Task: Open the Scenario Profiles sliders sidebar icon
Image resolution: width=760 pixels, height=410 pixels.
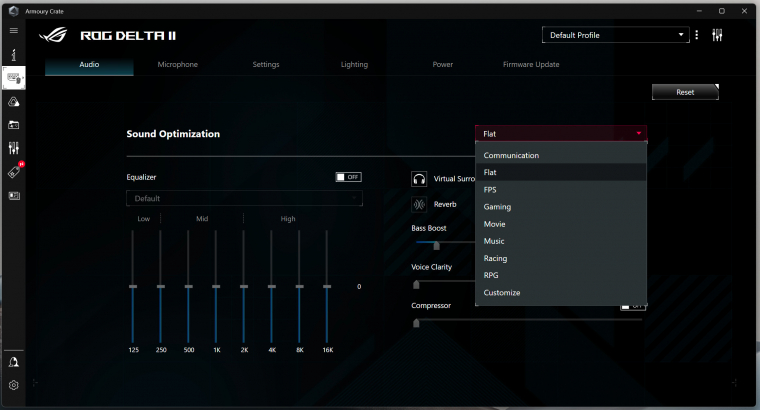Action: [14, 148]
